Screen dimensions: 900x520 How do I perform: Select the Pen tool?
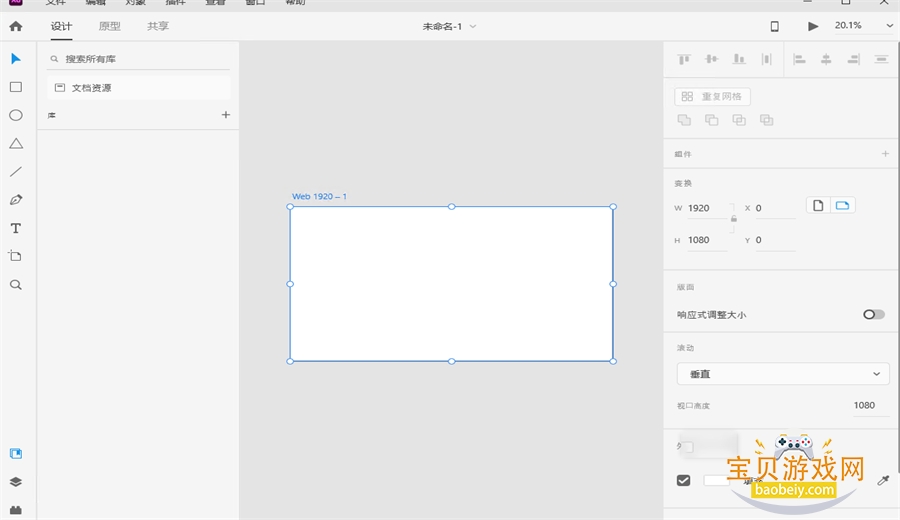tap(16, 200)
